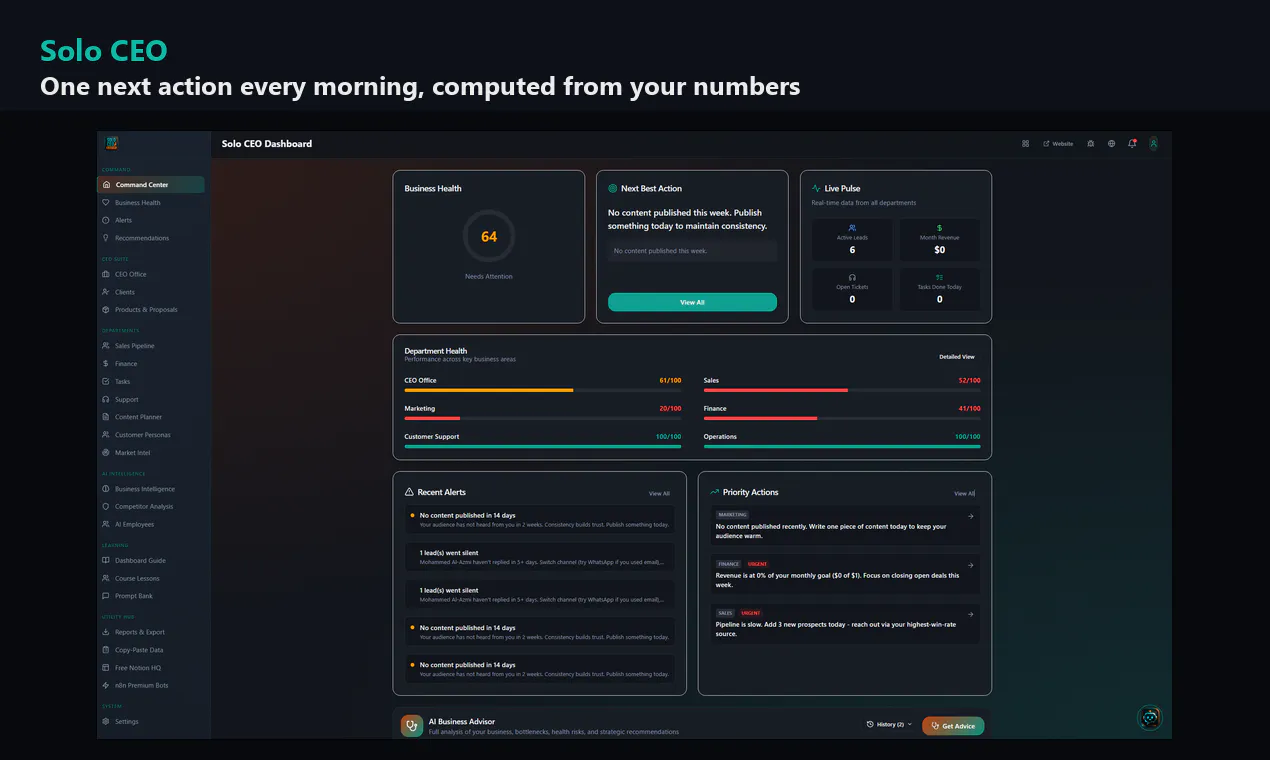Click the Recommendations lightbulb icon

coord(106,238)
